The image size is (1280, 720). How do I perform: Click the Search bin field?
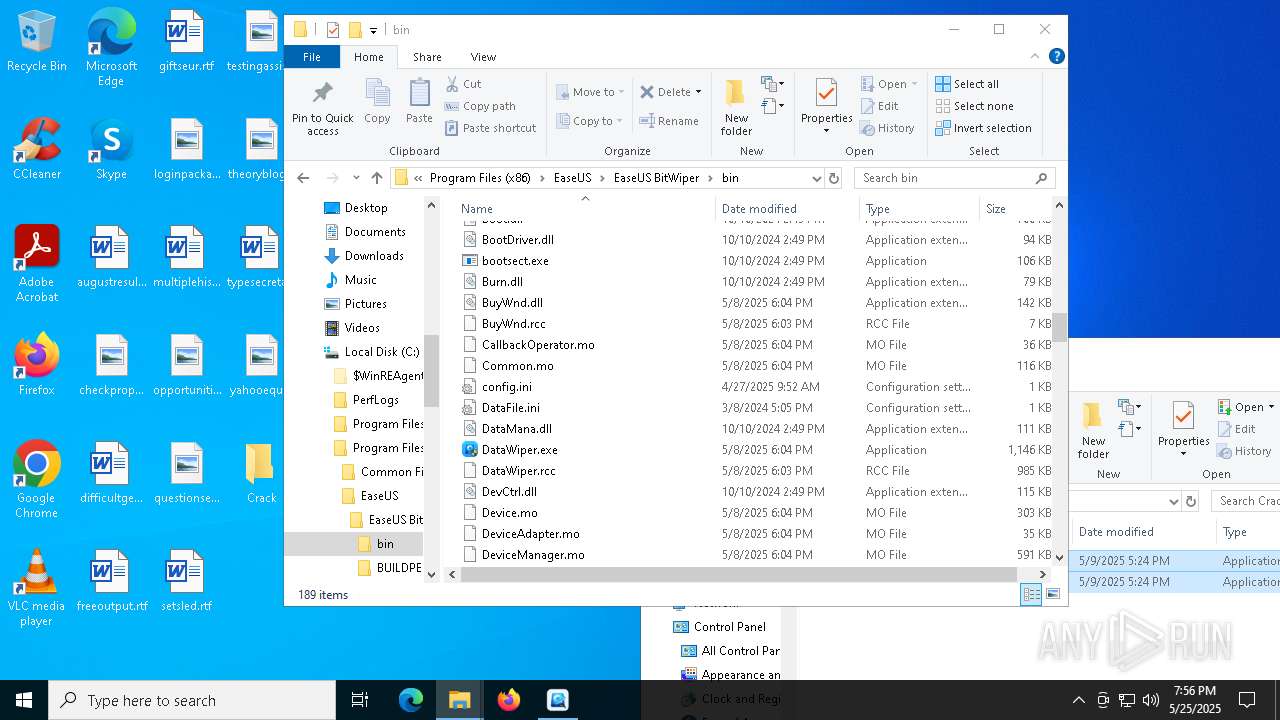point(954,178)
